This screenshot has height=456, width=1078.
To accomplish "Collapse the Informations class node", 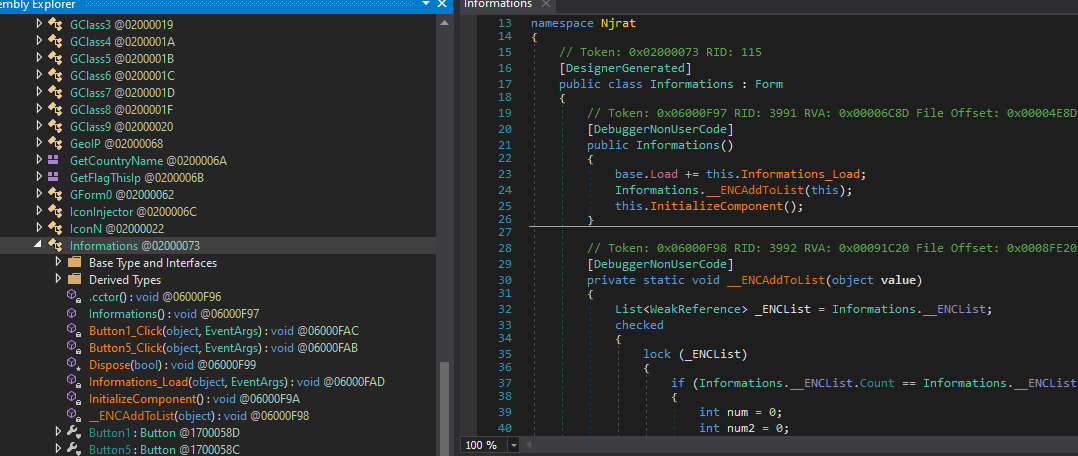I will pos(40,246).
